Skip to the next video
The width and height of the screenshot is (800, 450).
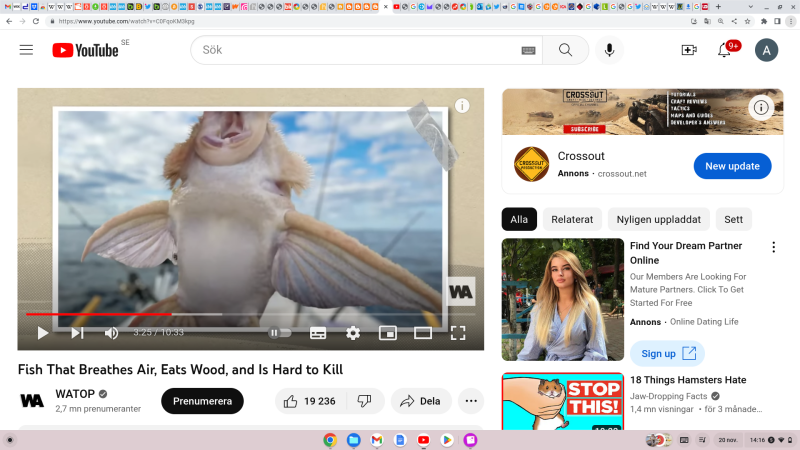[x=77, y=333]
